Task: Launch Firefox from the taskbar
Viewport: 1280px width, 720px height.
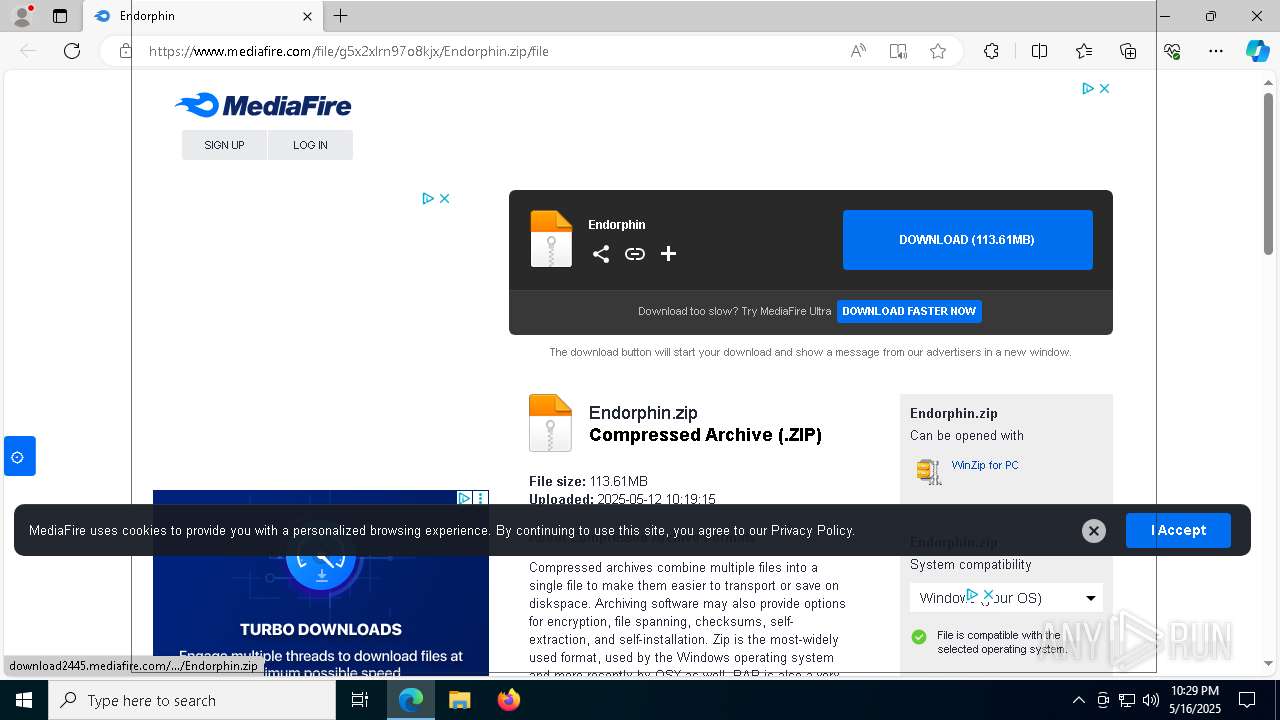Action: pyautogui.click(x=509, y=700)
